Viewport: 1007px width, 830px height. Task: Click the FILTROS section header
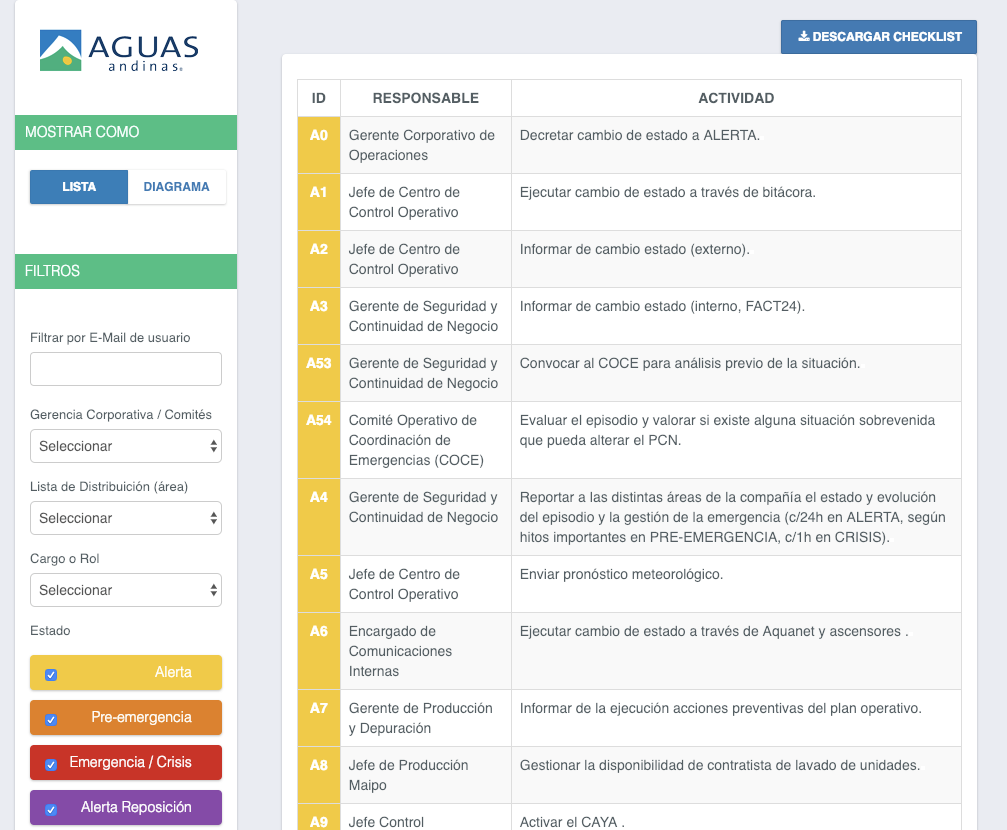126,271
